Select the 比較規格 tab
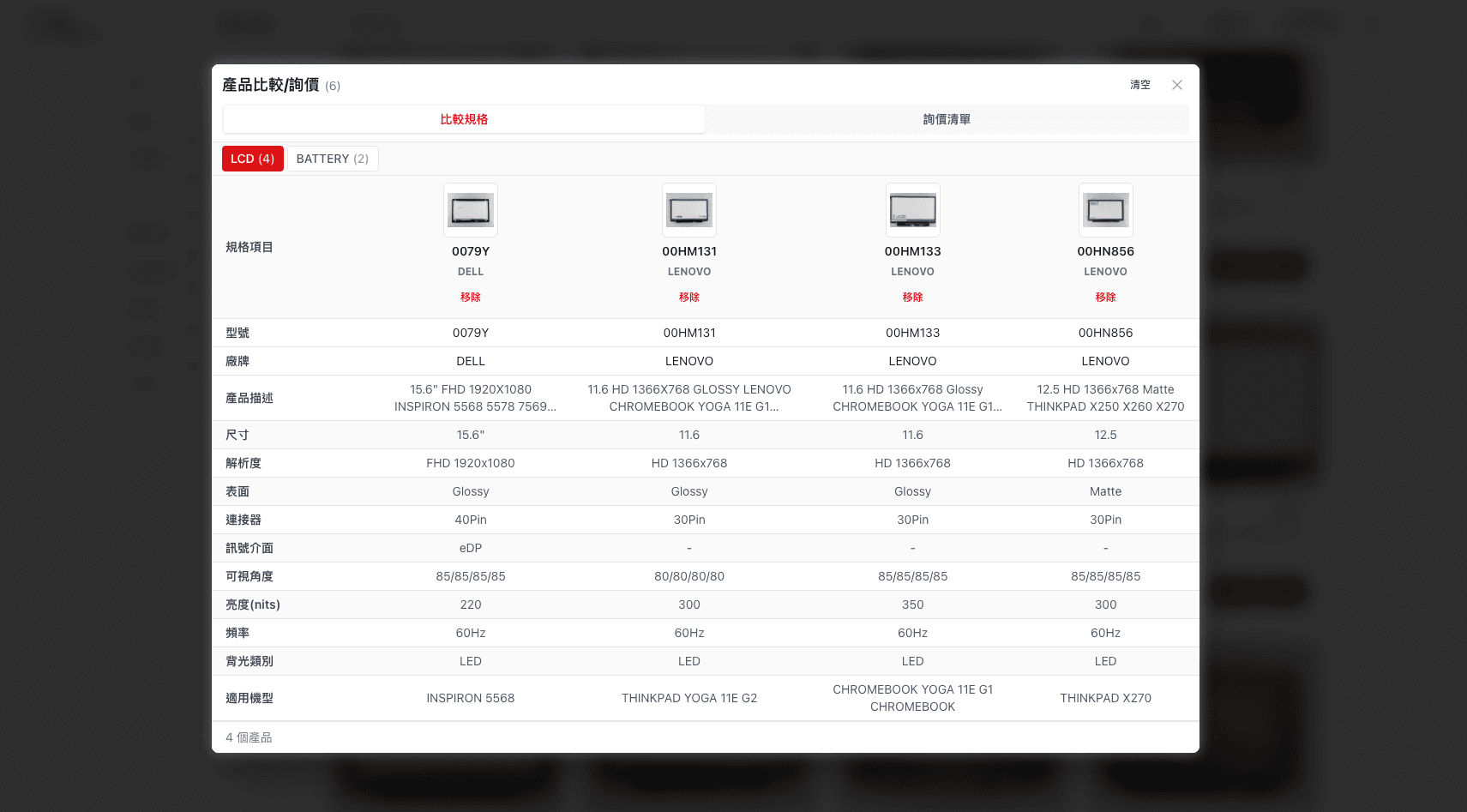 (464, 119)
